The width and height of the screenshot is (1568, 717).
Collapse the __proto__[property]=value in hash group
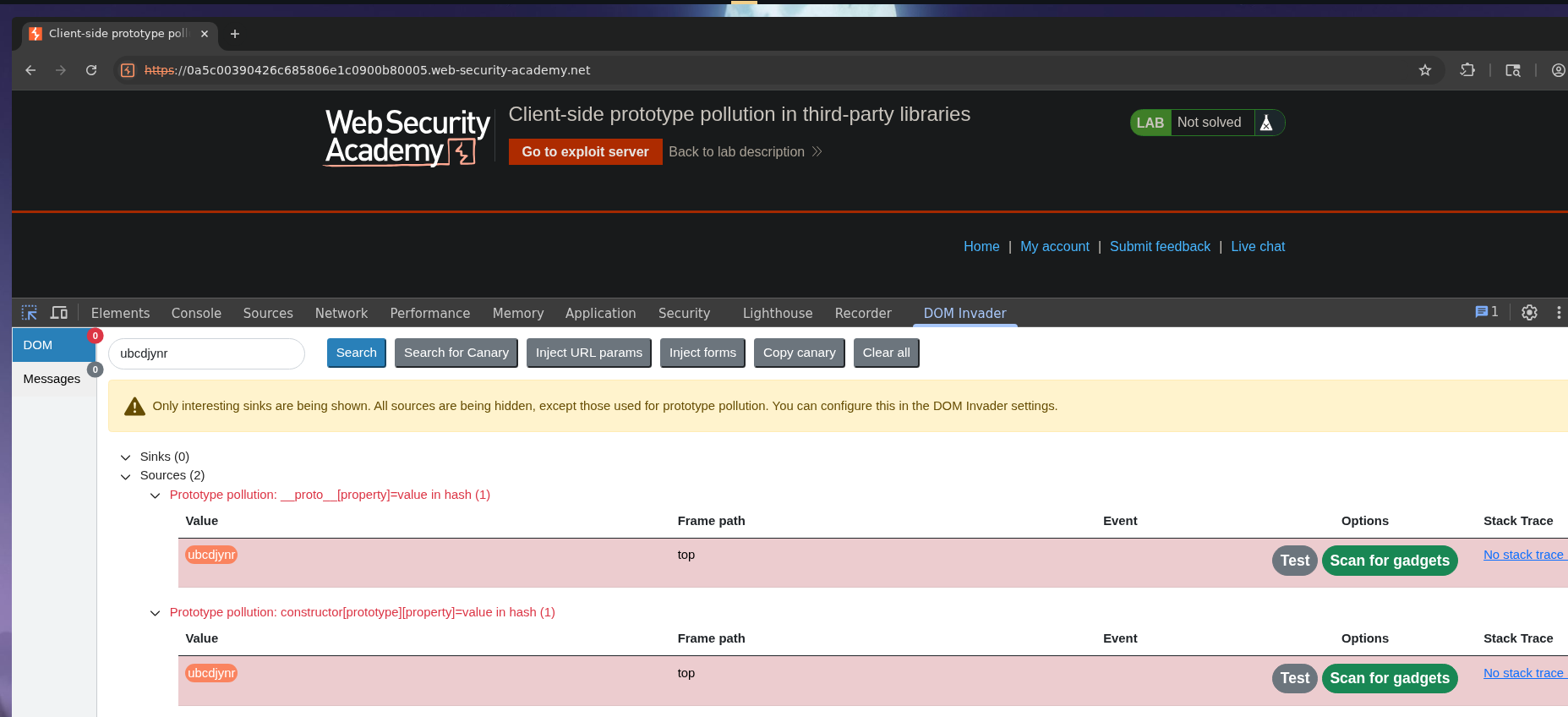[x=155, y=495]
